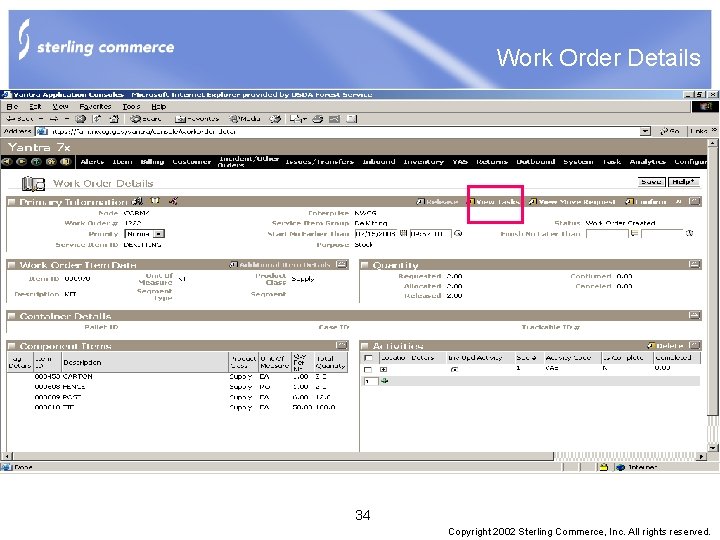The height and width of the screenshot is (540, 720).
Task: Click the browser Print icon
Action: click(318, 119)
